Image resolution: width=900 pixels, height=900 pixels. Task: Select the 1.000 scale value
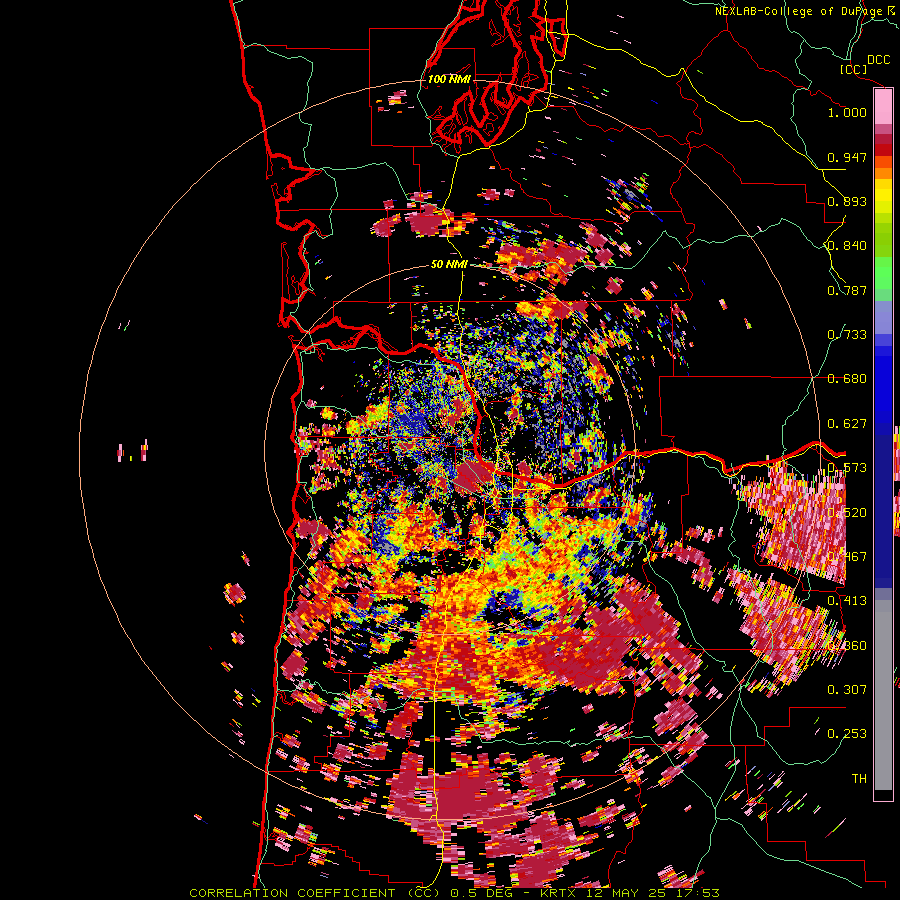(x=847, y=112)
